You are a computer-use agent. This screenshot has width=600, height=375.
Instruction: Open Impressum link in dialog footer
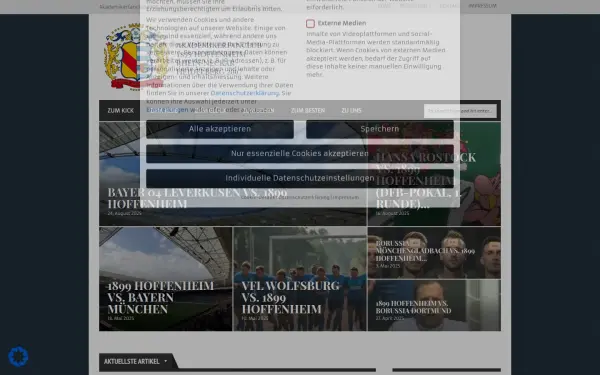tap(346, 197)
